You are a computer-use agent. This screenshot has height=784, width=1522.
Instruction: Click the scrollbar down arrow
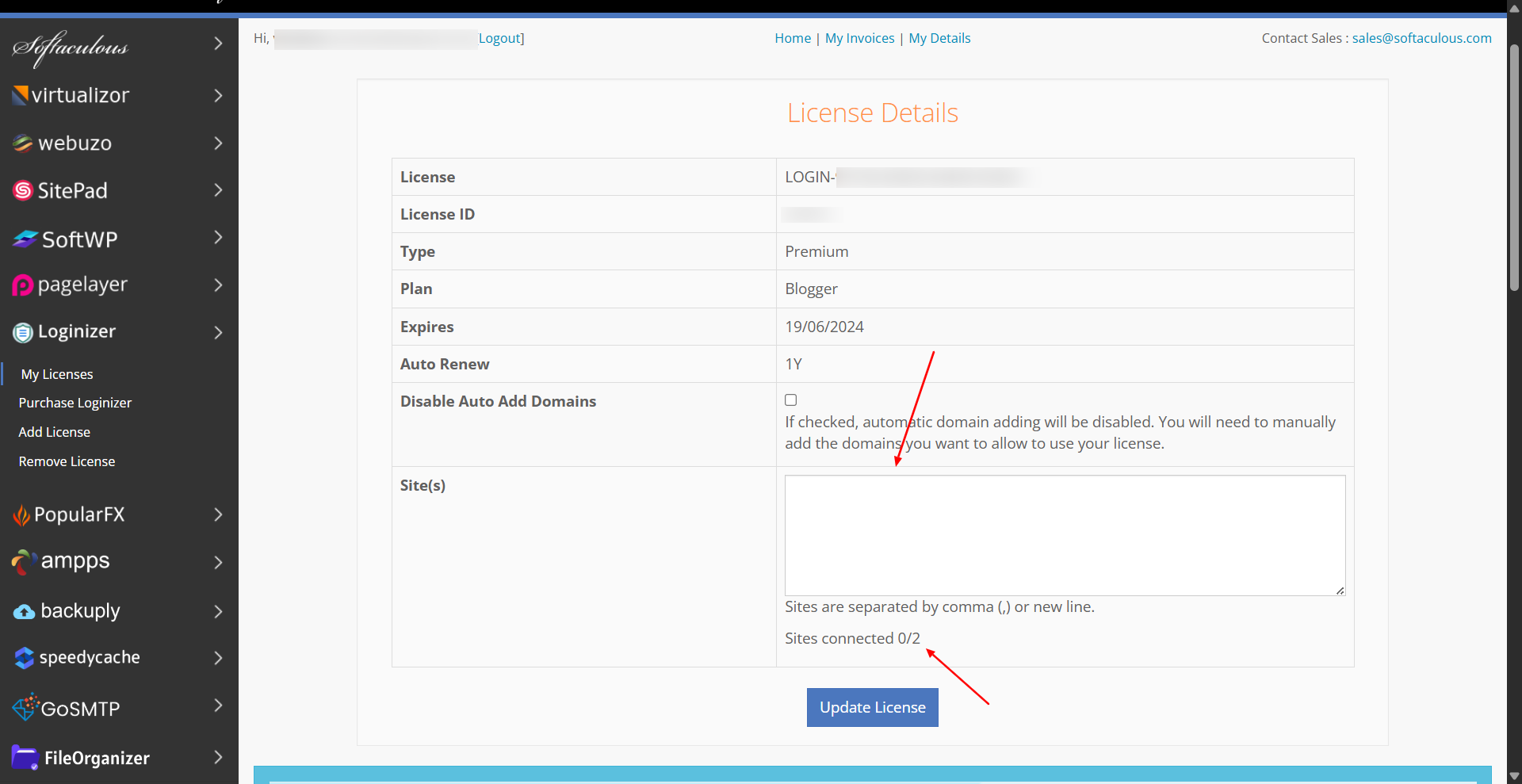[1514, 776]
